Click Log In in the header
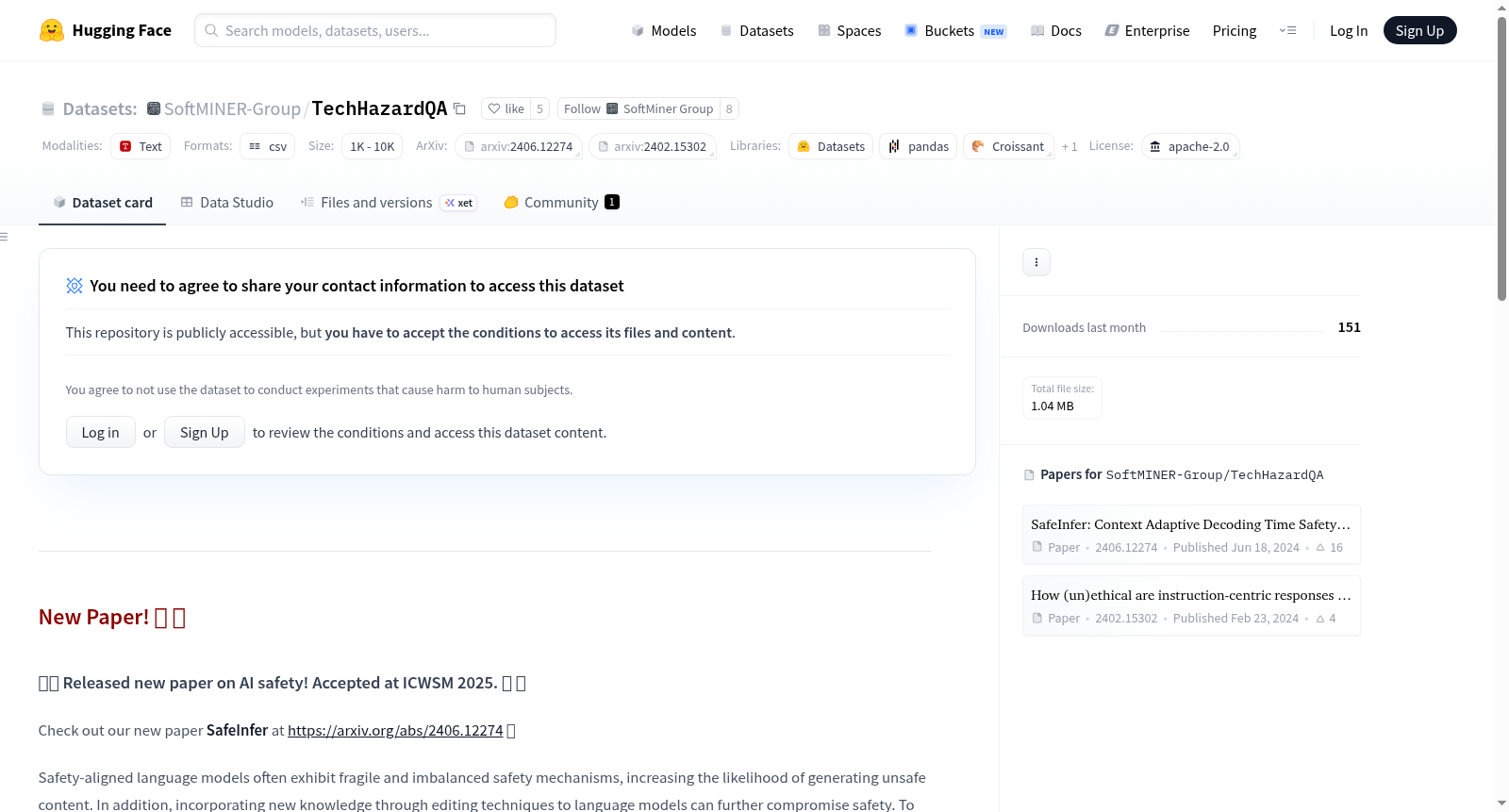This screenshot has height=812, width=1509. coord(1349,30)
